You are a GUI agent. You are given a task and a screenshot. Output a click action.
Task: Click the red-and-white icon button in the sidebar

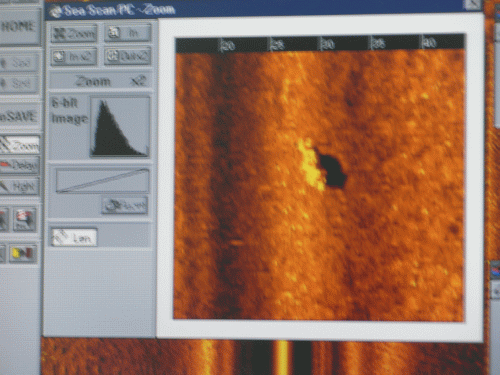(x=24, y=220)
